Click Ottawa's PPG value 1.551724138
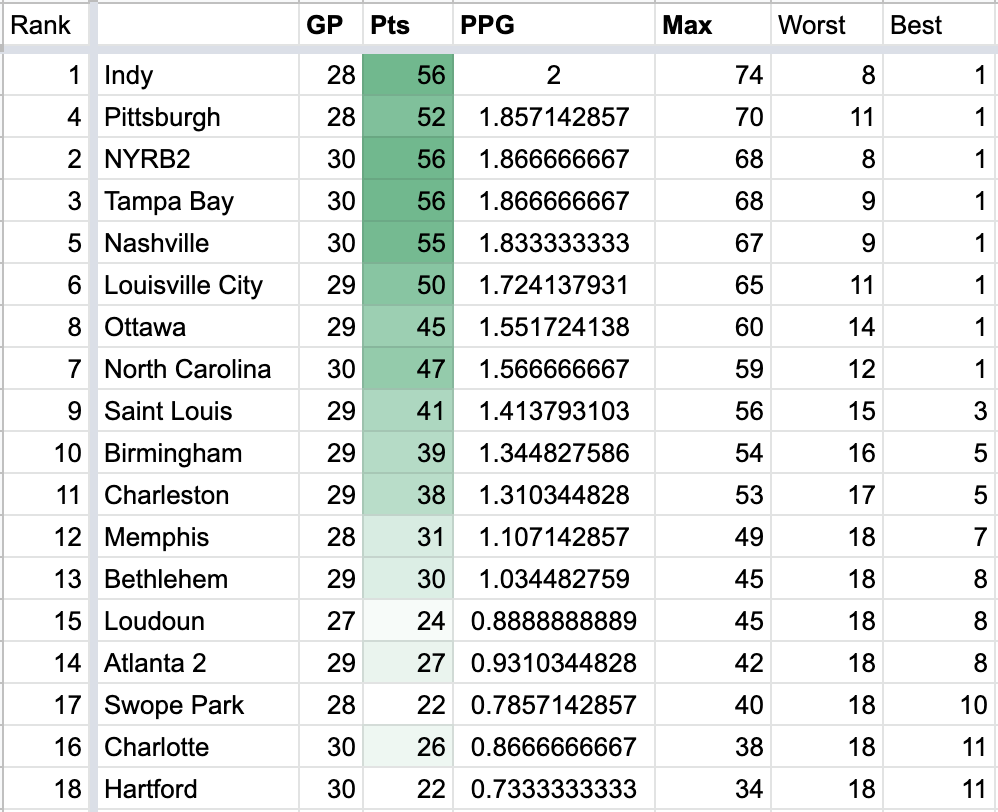Screen dimensions: 998x812 (x=554, y=327)
